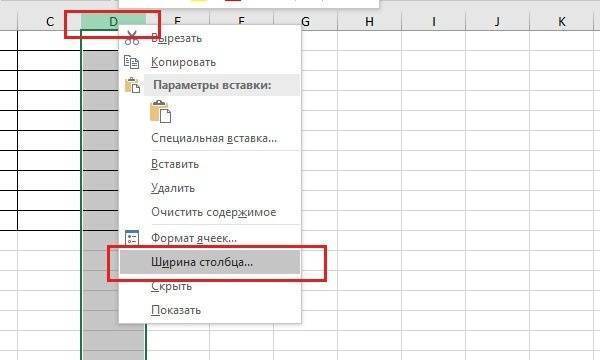600x360 pixels.
Task: Select Удалить to delete the column
Action: pyautogui.click(x=210, y=188)
